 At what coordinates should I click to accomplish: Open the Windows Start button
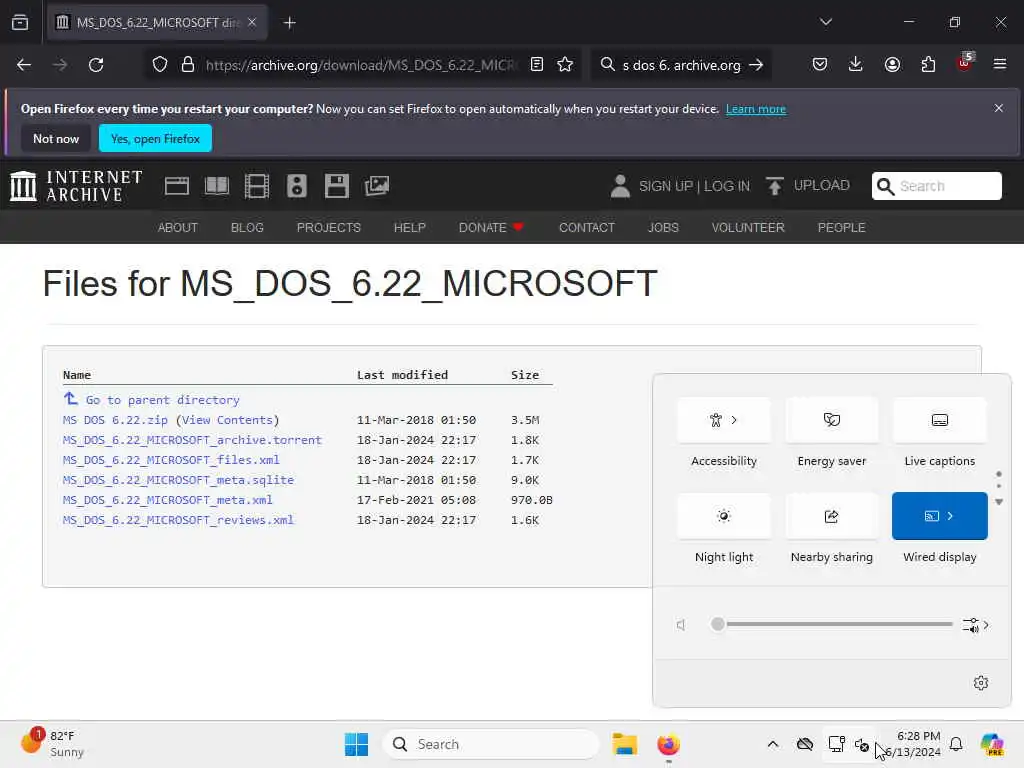click(357, 744)
